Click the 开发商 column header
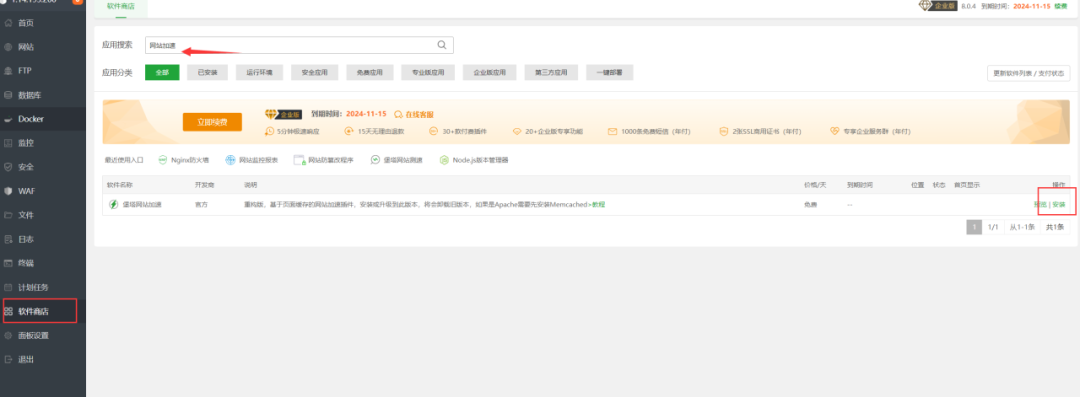1080x397 pixels. pos(205,185)
